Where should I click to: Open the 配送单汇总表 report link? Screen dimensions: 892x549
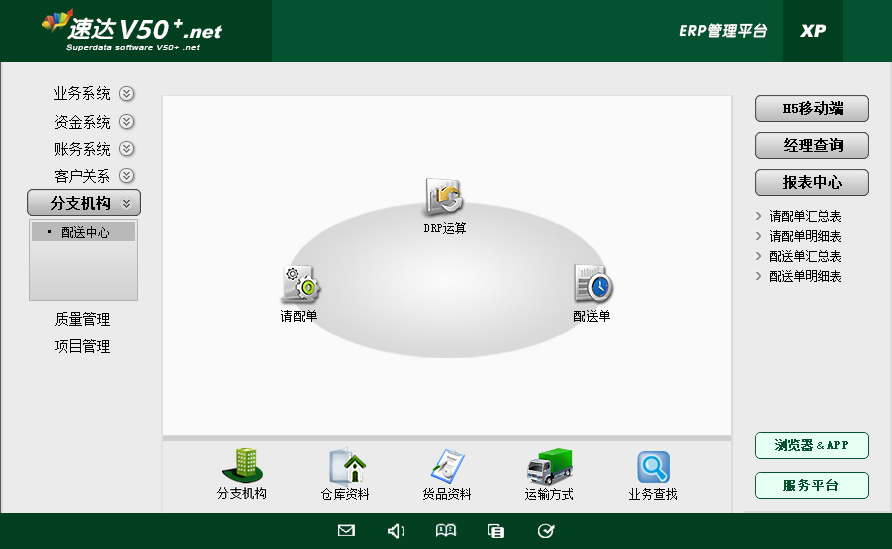(804, 256)
